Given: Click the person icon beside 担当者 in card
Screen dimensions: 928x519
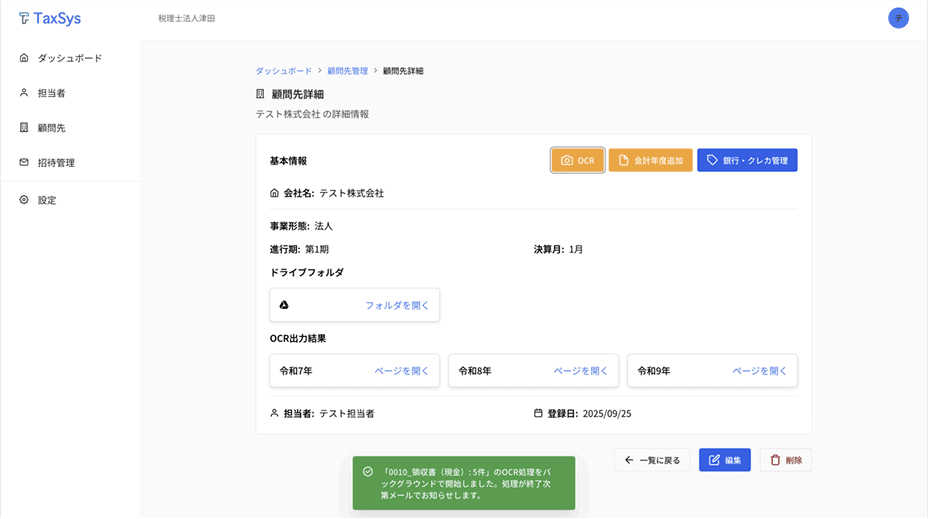Looking at the screenshot, I should (x=274, y=413).
